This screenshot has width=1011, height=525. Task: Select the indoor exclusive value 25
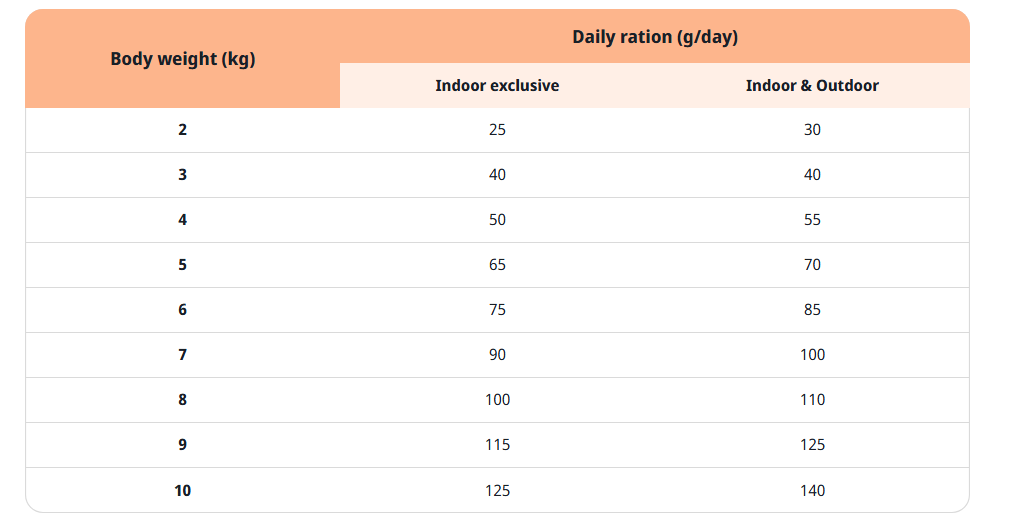pyautogui.click(x=497, y=130)
